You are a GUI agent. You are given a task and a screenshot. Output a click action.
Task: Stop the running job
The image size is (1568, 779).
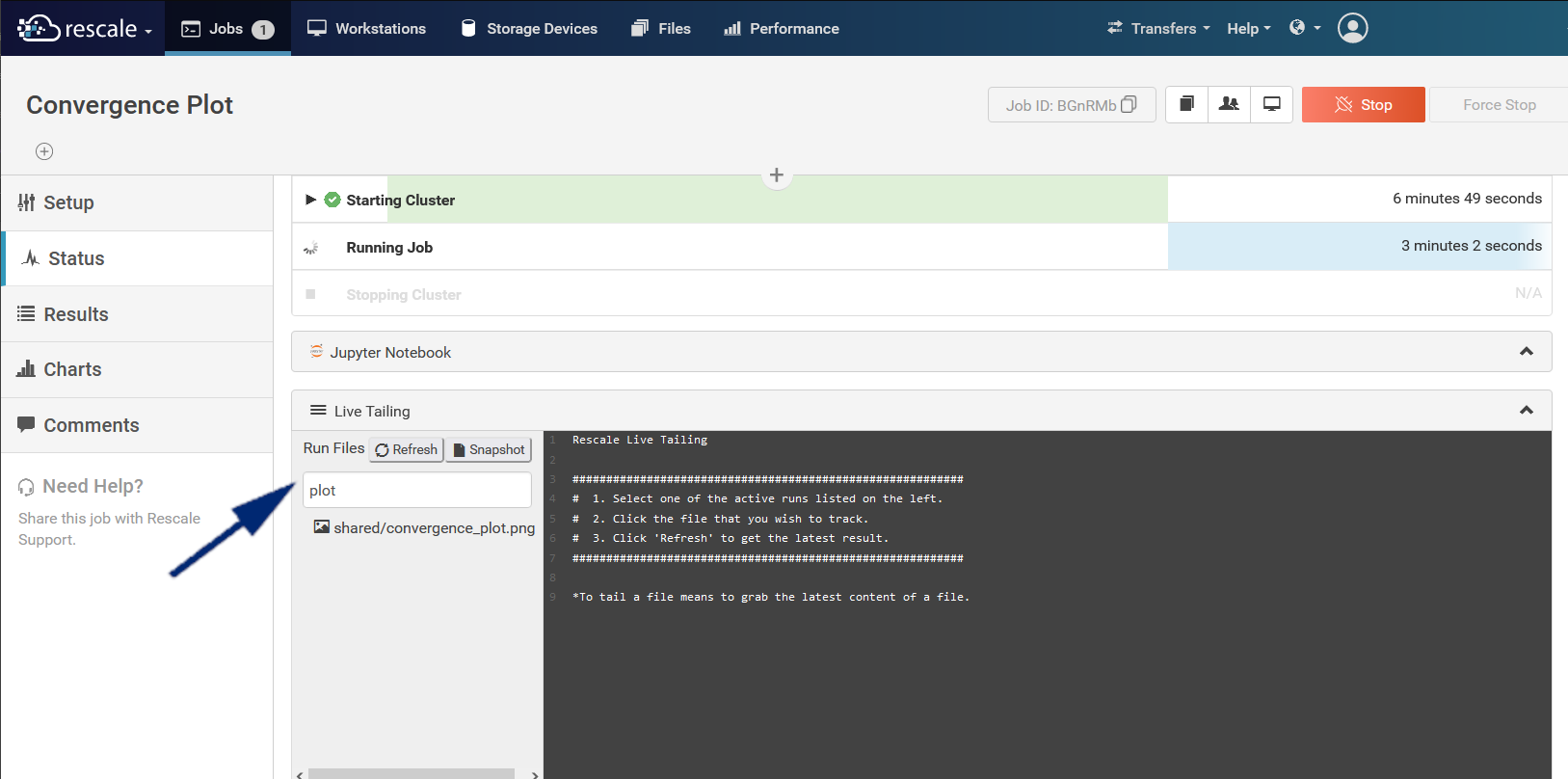tap(1364, 105)
